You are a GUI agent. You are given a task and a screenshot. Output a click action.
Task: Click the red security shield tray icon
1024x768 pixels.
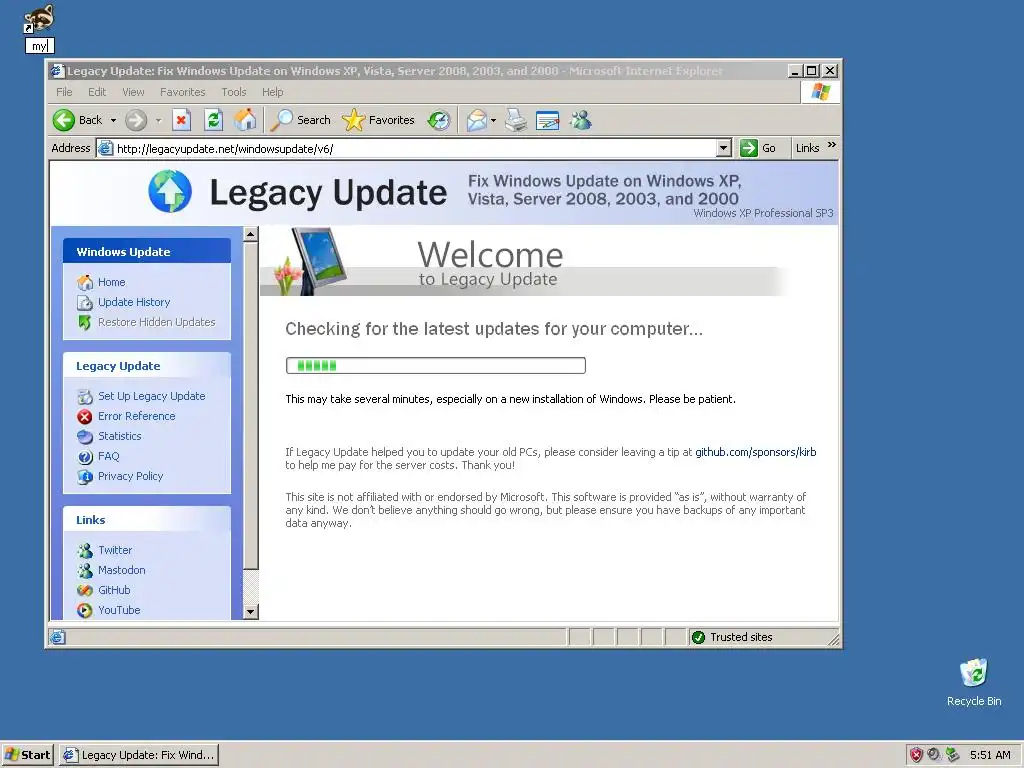pyautogui.click(x=916, y=755)
